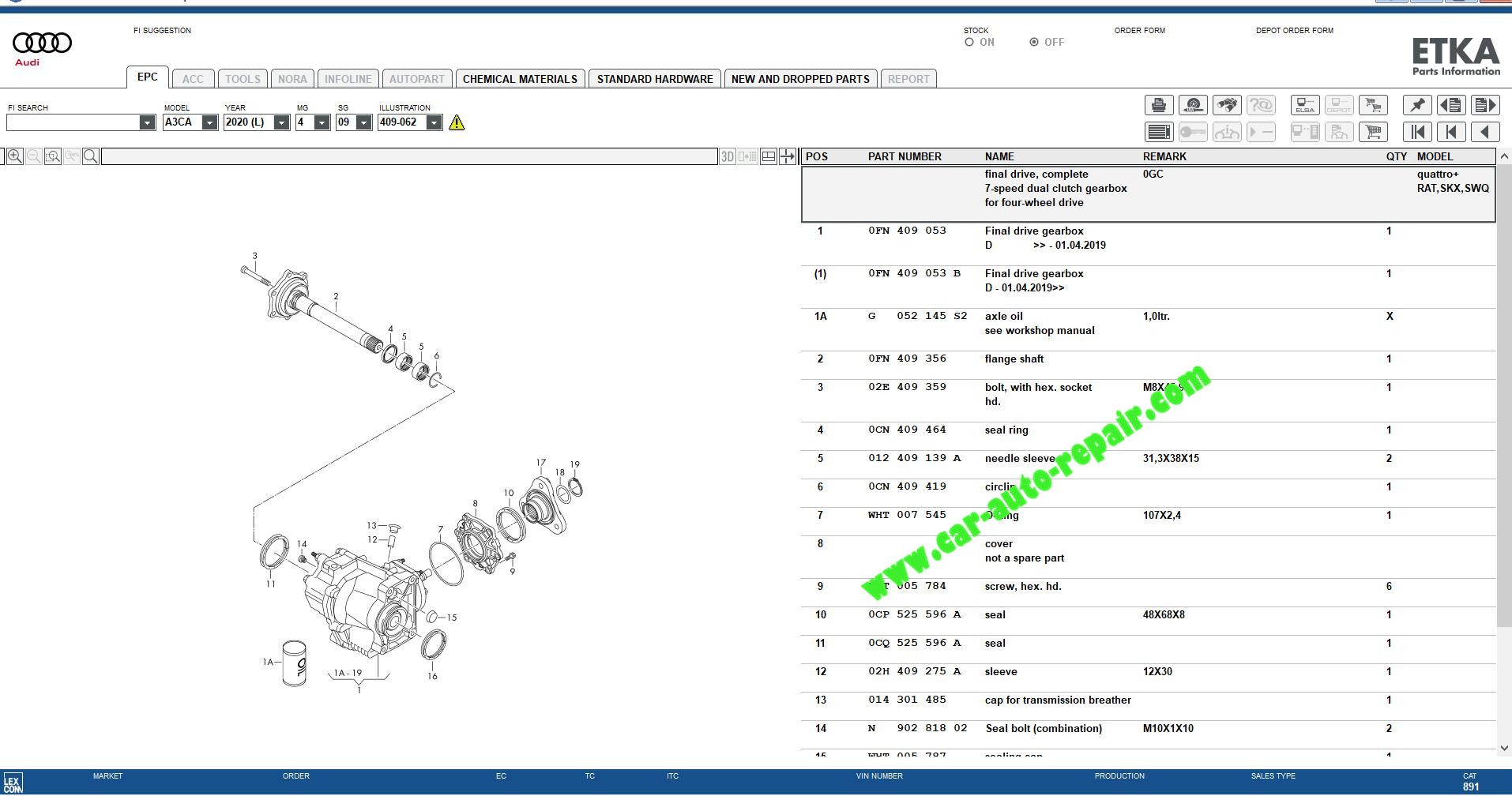Click the PART NUMBER column header
1512x796 pixels.
(x=905, y=156)
